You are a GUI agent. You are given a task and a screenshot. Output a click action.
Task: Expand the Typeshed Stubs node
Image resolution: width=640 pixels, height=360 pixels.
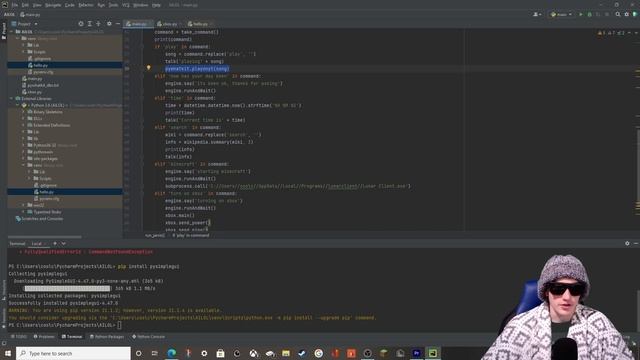pos(24,212)
